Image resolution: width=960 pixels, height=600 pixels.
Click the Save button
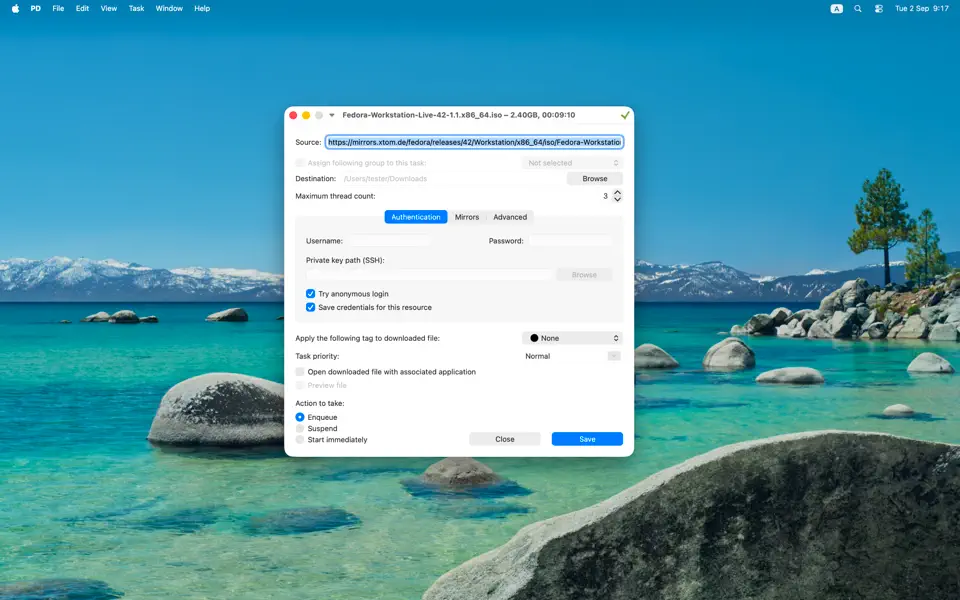click(x=587, y=438)
